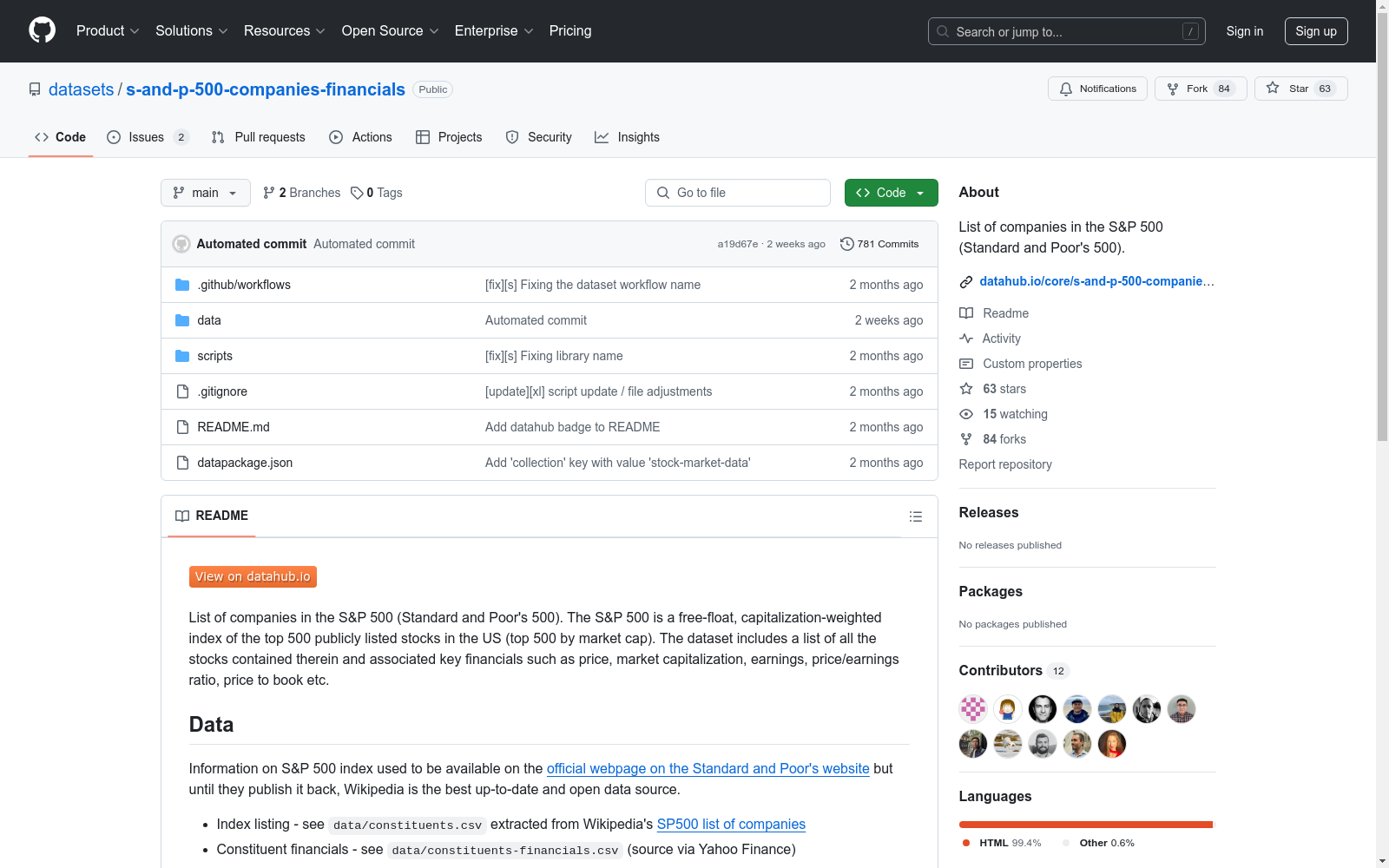Click the GitHub logo icon
This screenshot has width=1389, height=868.
pyautogui.click(x=42, y=30)
